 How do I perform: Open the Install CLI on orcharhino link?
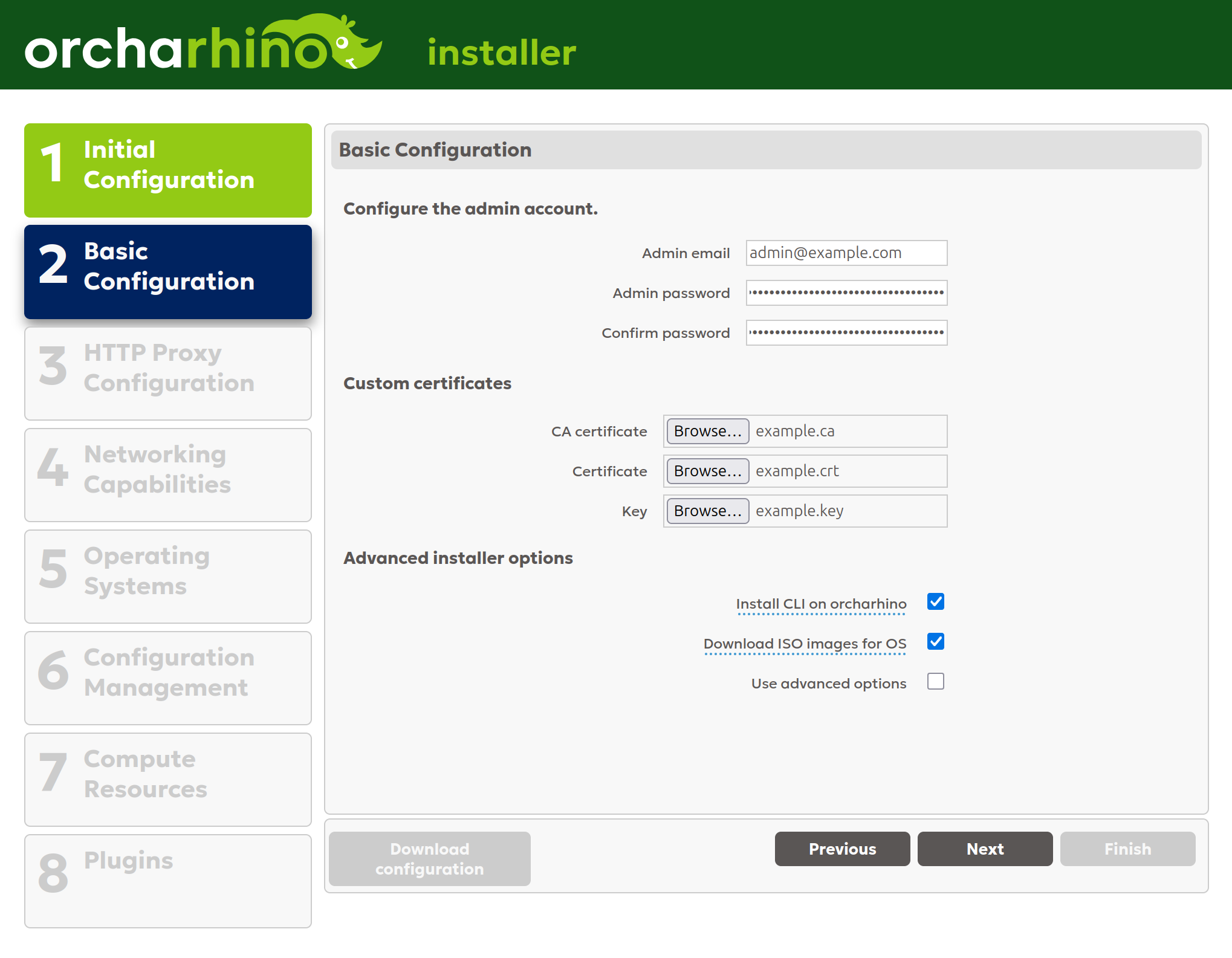[x=820, y=603]
